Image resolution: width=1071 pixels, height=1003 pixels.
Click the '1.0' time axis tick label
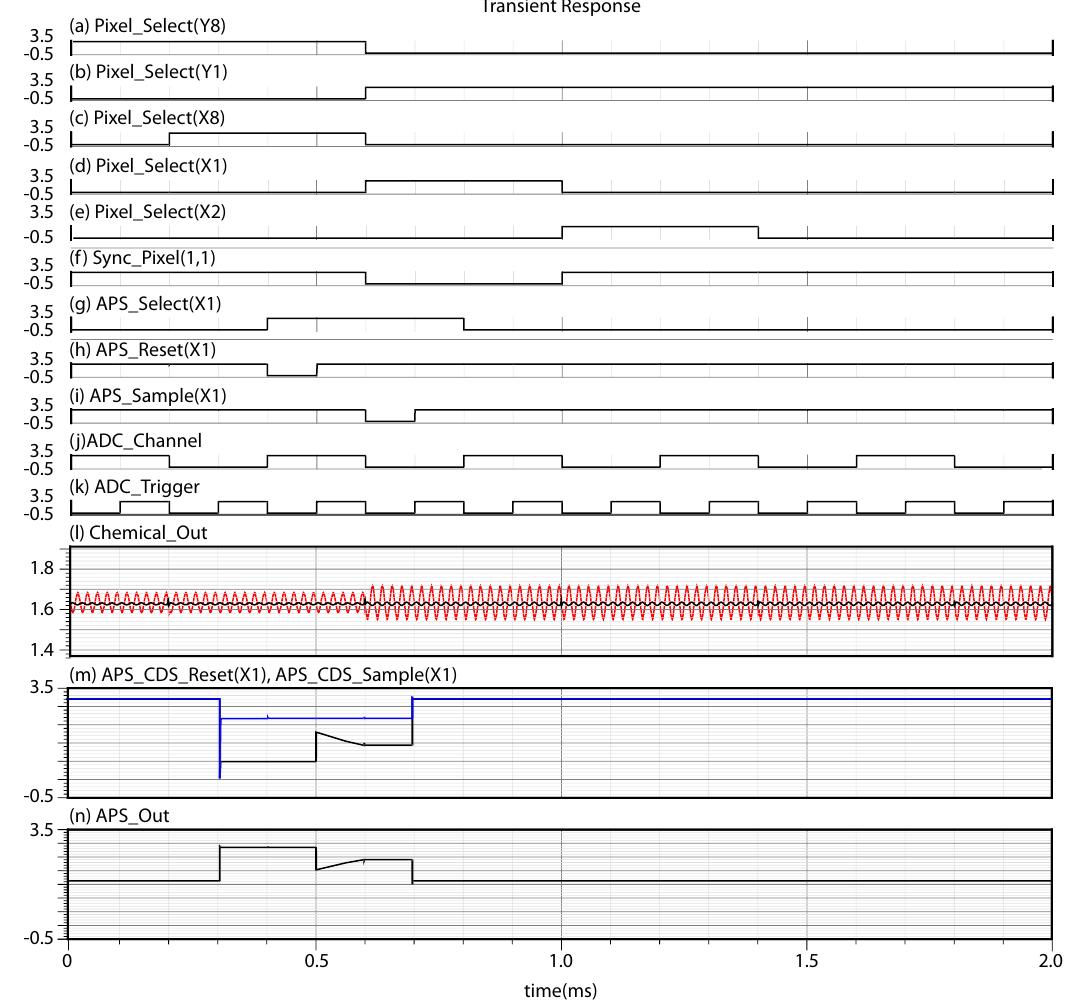click(561, 961)
